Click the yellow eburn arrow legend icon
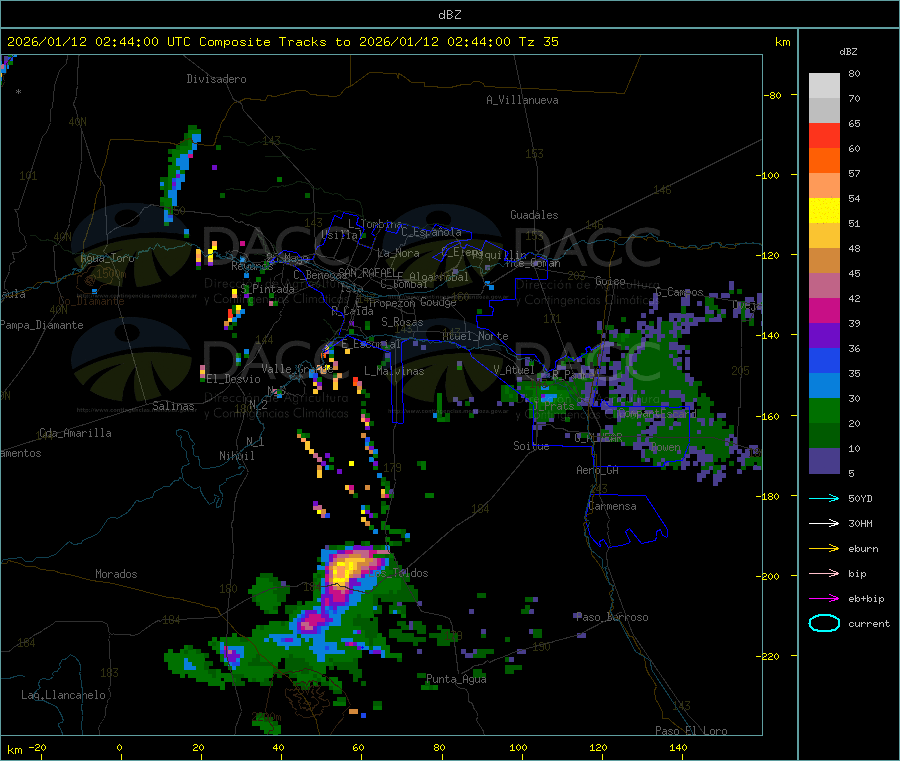This screenshot has height=761, width=900. tap(824, 549)
